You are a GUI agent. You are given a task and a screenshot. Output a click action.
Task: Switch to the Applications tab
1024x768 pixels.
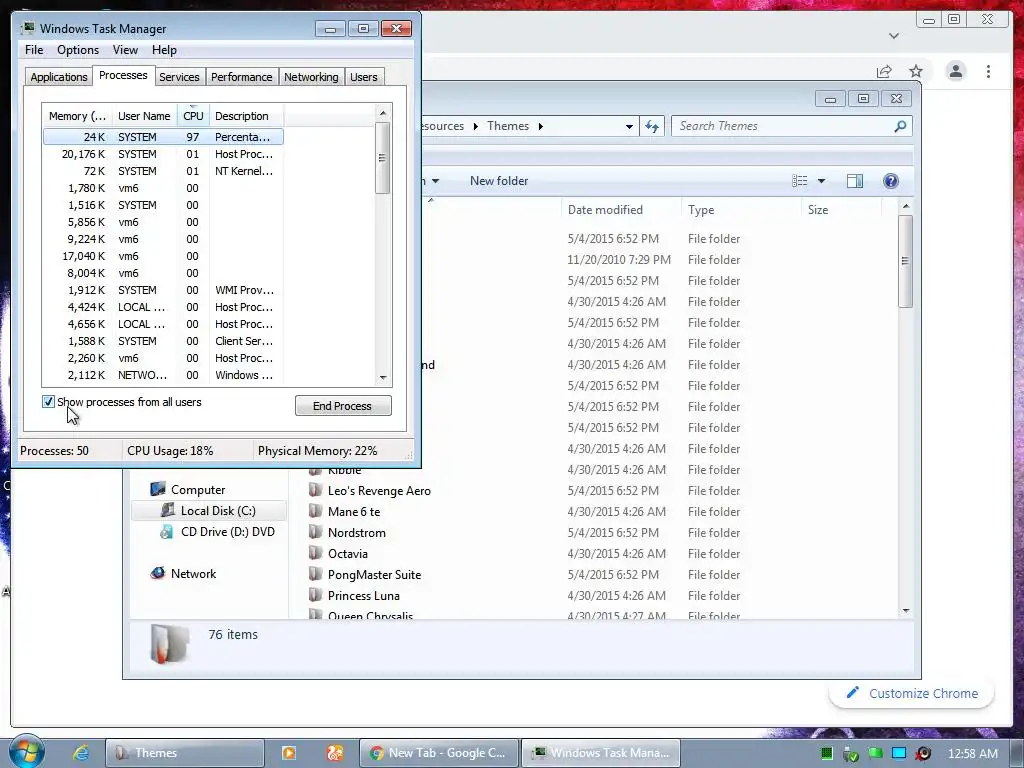(x=59, y=76)
